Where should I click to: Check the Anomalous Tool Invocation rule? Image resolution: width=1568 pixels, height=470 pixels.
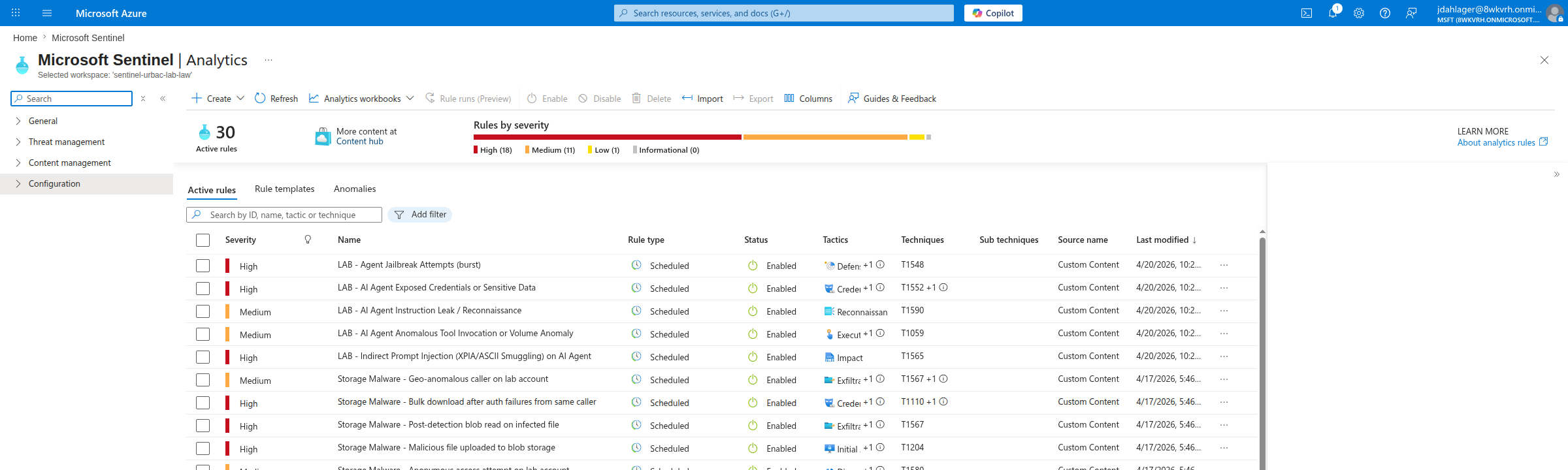(x=203, y=334)
